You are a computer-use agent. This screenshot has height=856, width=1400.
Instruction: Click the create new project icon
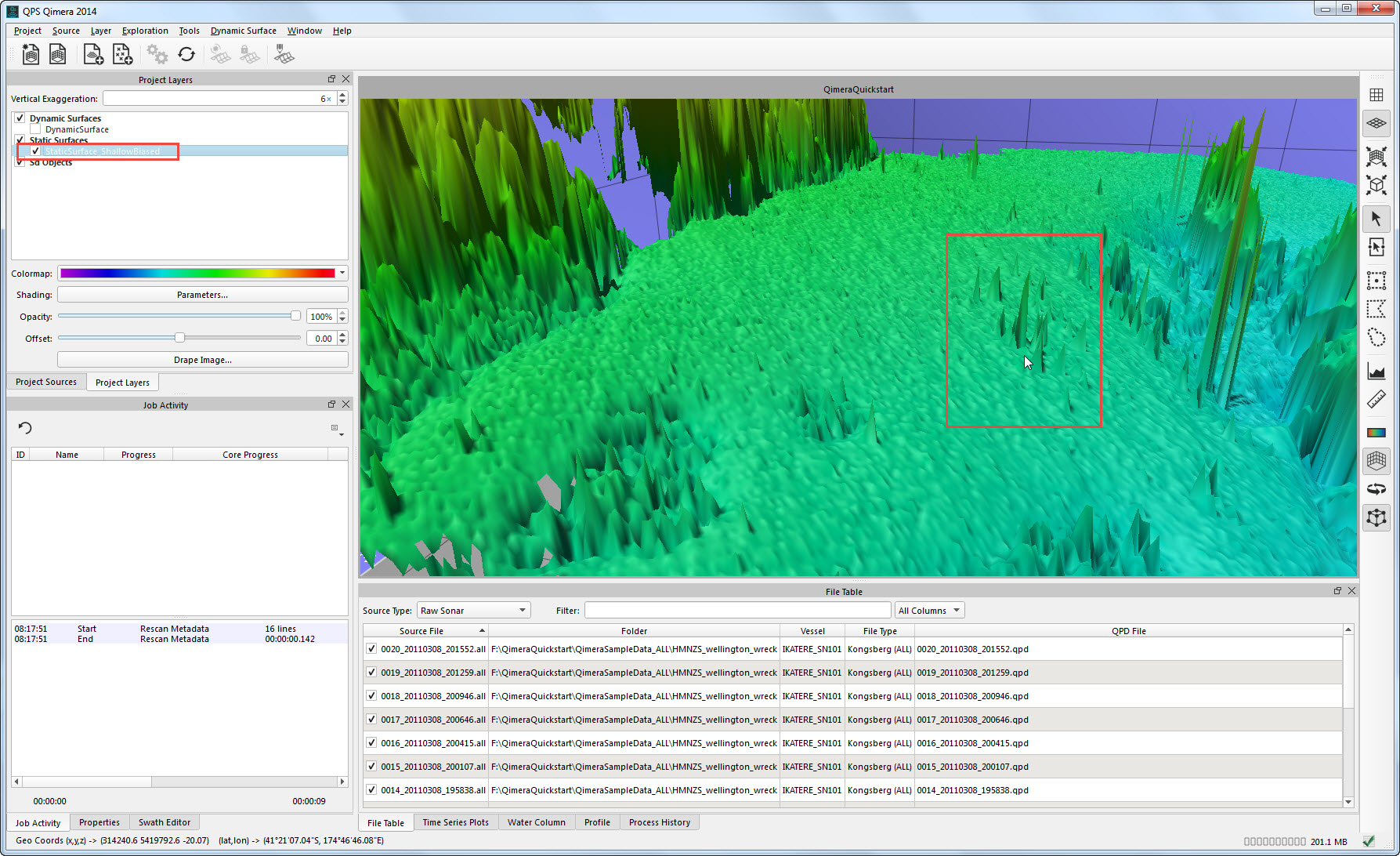pyautogui.click(x=31, y=54)
